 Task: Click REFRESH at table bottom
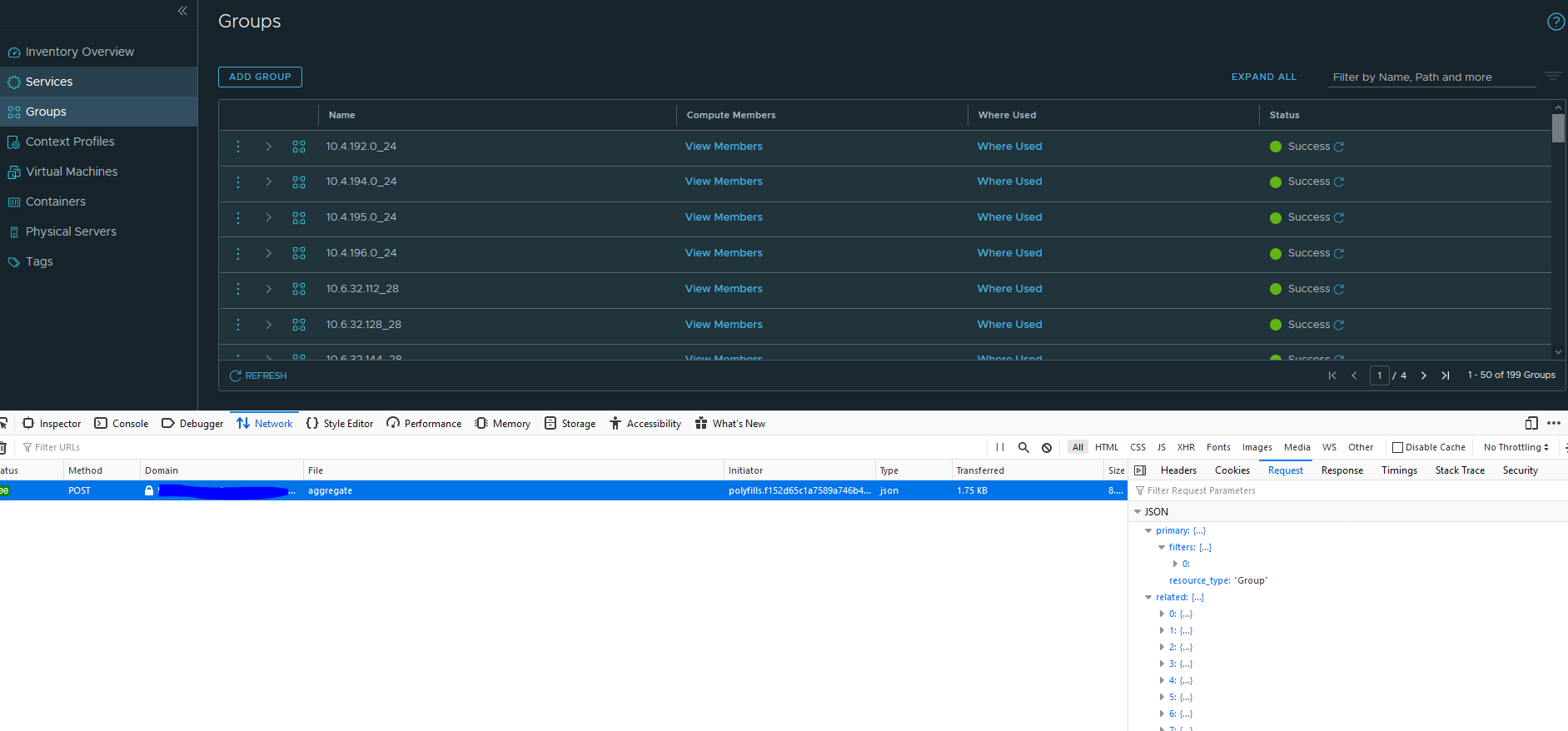point(258,375)
